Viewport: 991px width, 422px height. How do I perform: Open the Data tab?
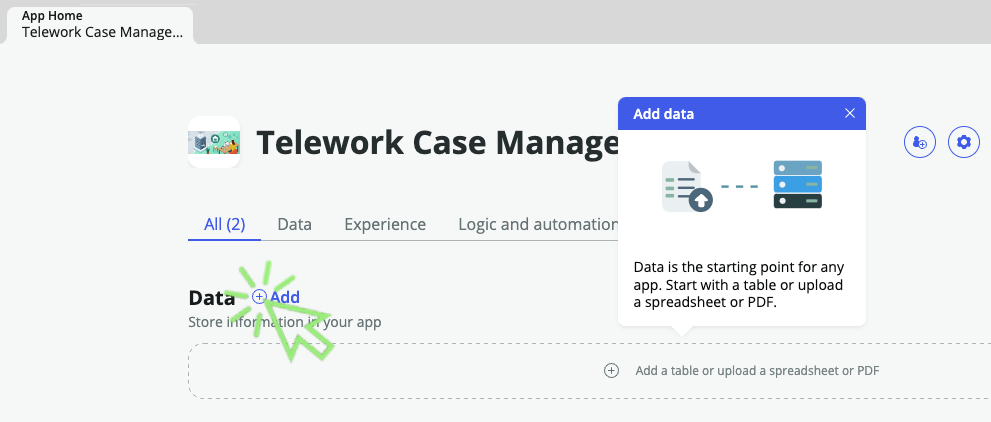(x=294, y=224)
